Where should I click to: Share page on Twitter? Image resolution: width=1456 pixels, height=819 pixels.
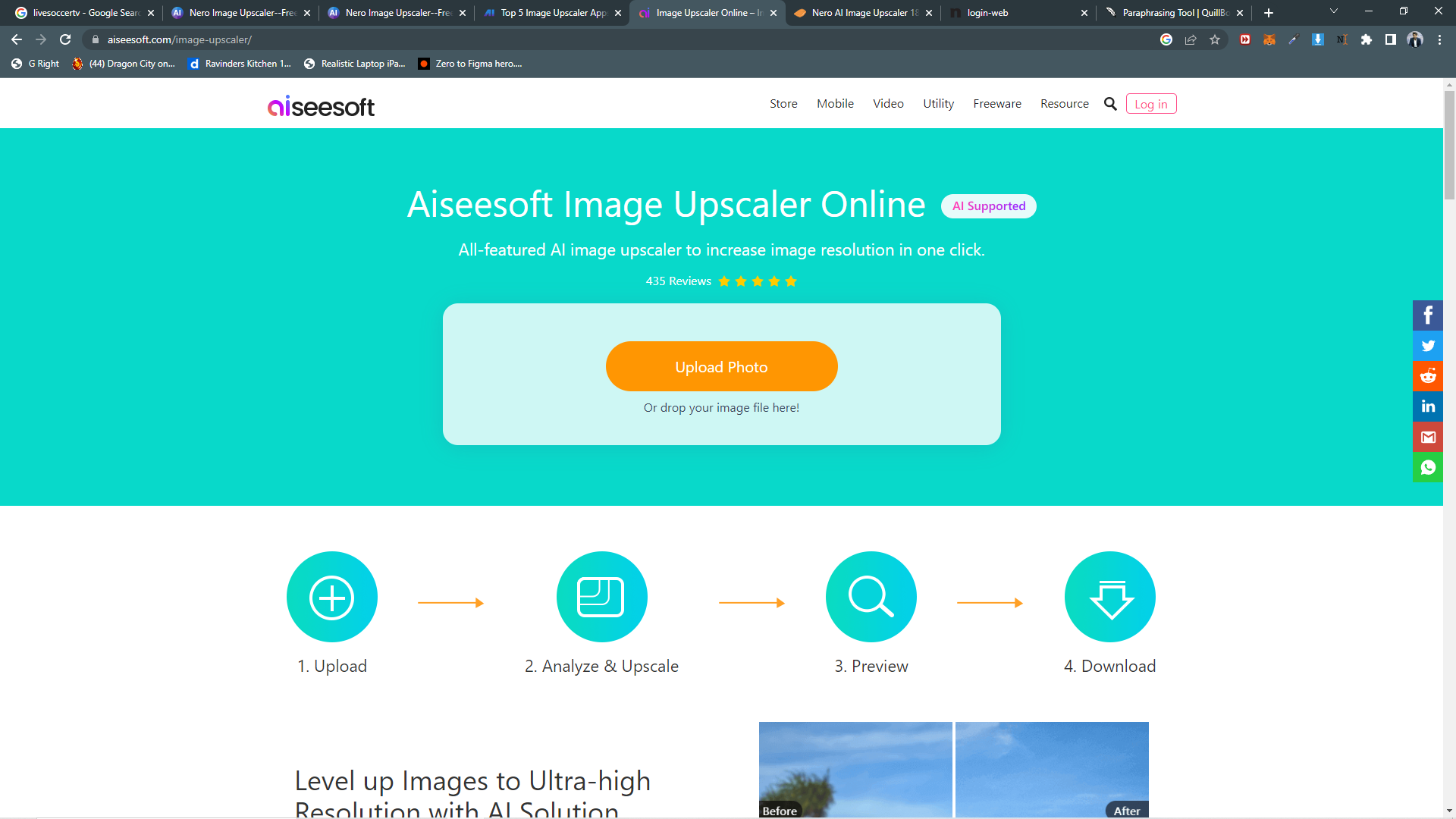click(x=1427, y=346)
